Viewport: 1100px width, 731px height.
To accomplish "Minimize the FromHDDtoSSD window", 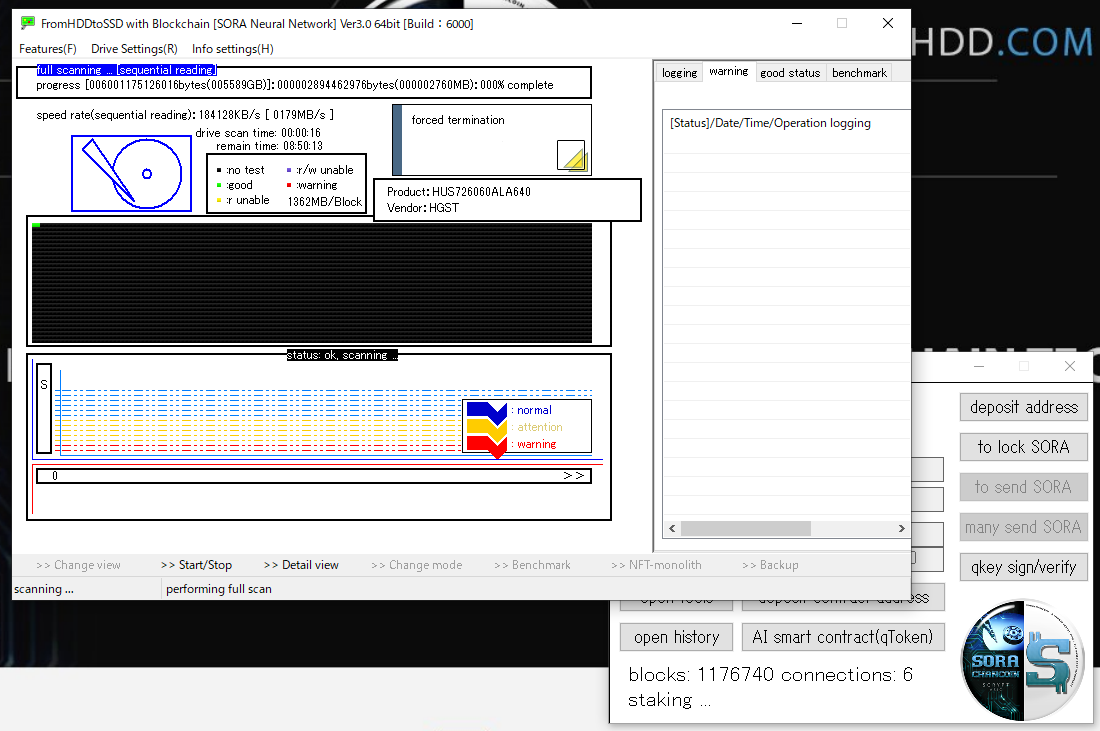I will (797, 23).
